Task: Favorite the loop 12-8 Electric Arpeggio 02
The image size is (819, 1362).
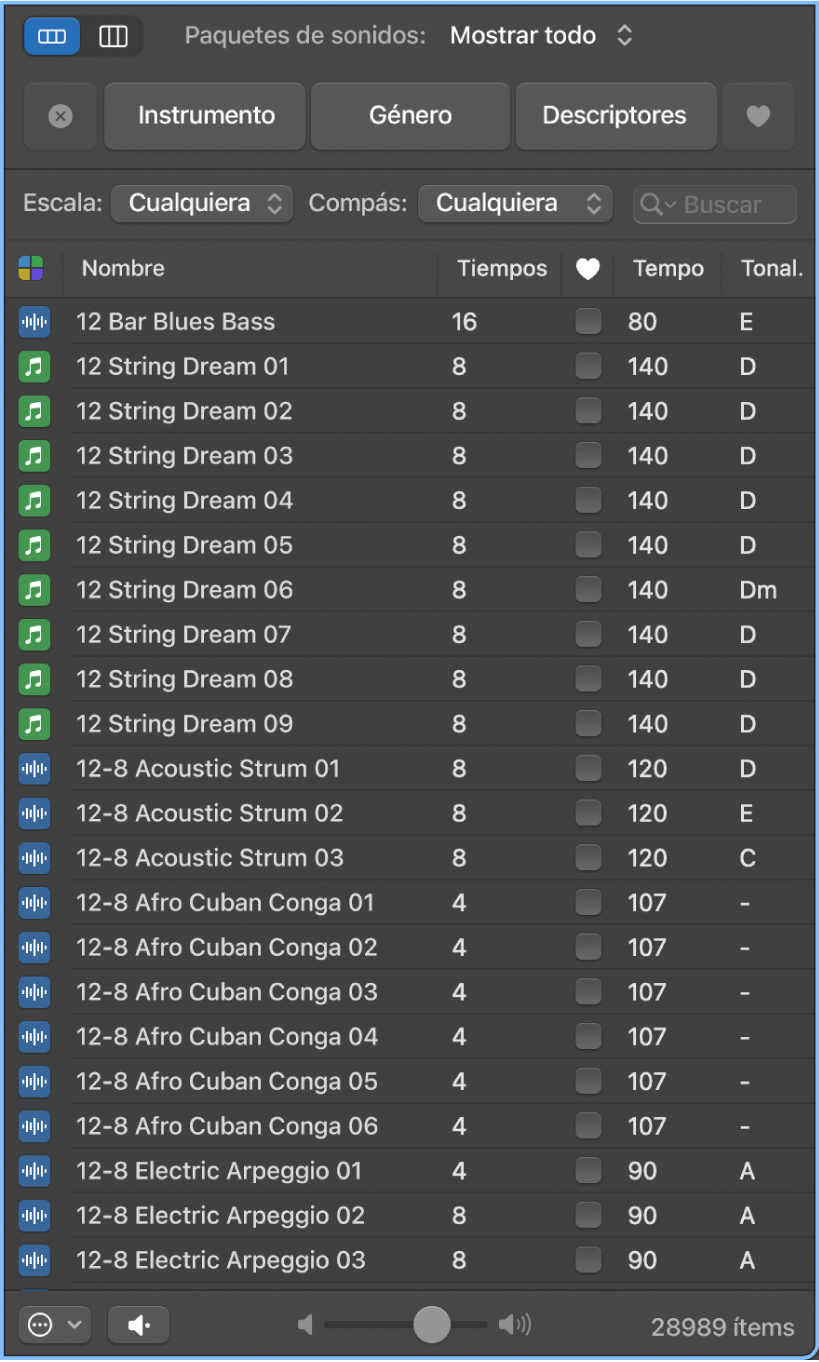Action: click(587, 1215)
